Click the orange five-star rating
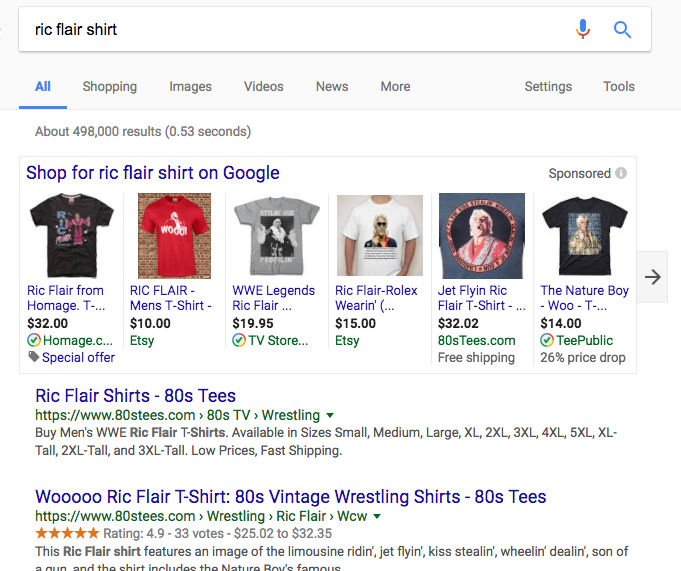This screenshot has width=681, height=571. point(67,533)
